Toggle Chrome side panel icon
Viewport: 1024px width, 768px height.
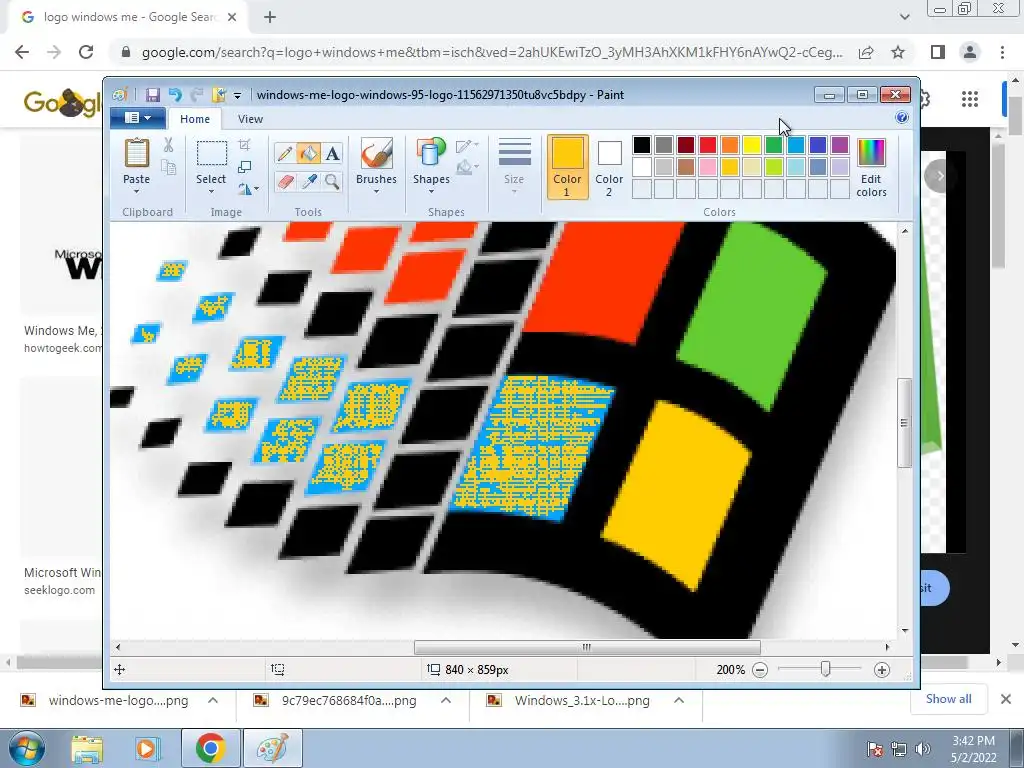[x=938, y=52]
